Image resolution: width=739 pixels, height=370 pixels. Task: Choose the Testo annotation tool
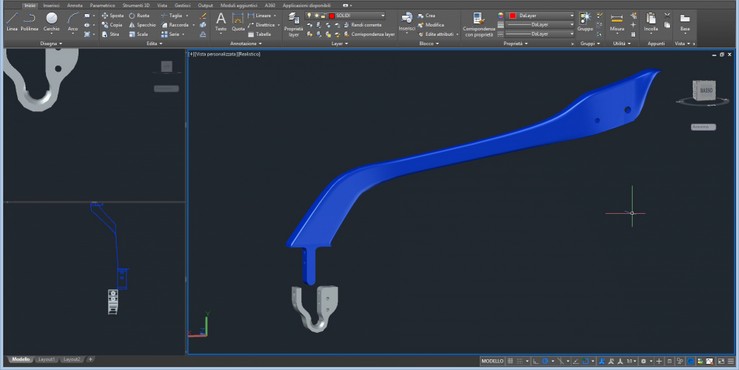tap(221, 22)
